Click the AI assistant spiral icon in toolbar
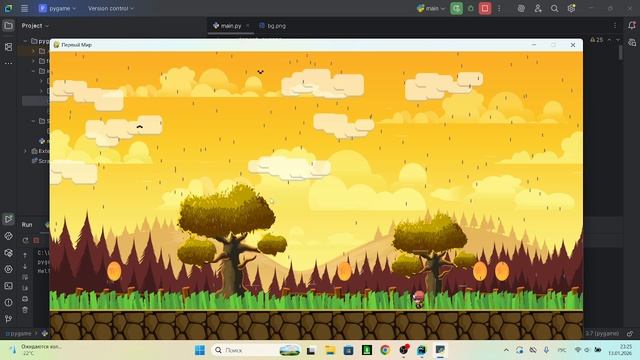Image resolution: width=640 pixels, height=360 pixels. click(x=521, y=8)
